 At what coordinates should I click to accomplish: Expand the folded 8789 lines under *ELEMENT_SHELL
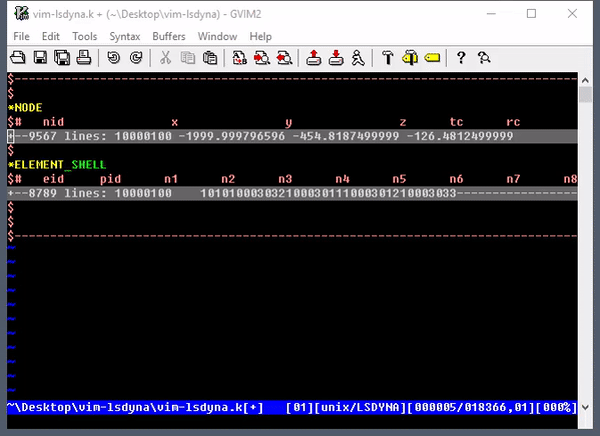[292, 193]
